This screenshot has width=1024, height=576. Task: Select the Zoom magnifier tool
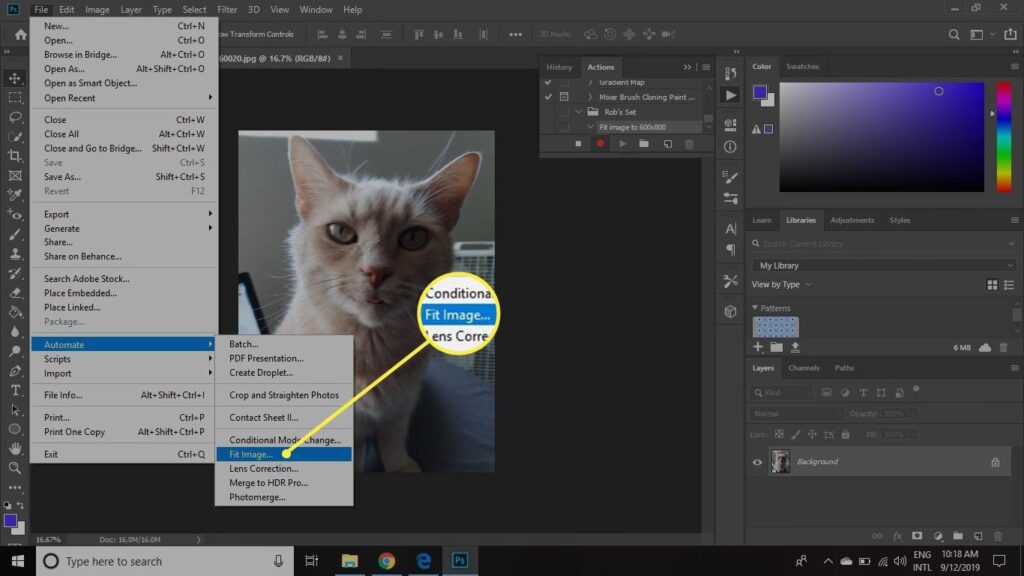[x=15, y=468]
